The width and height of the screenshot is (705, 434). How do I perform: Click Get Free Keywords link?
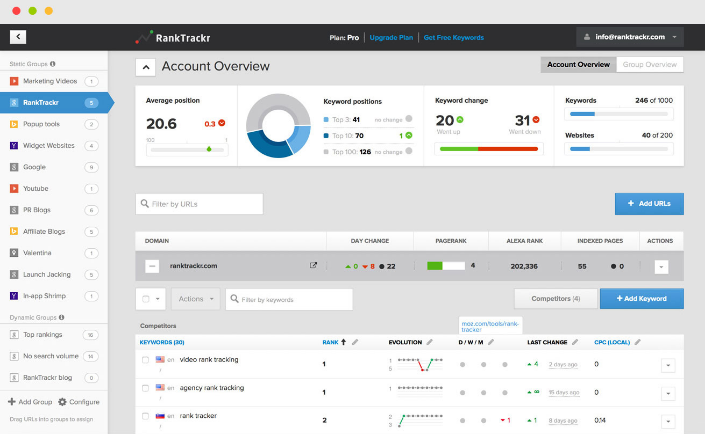(454, 37)
